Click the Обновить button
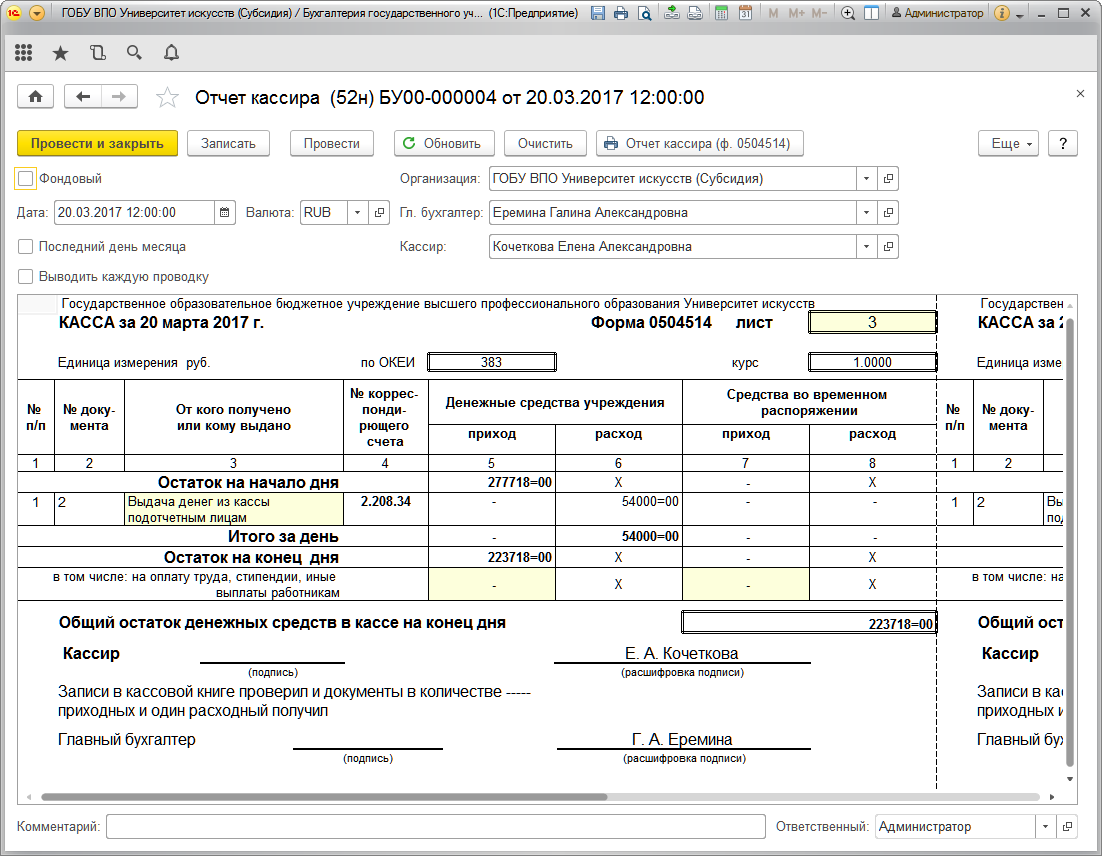 pyautogui.click(x=443, y=143)
